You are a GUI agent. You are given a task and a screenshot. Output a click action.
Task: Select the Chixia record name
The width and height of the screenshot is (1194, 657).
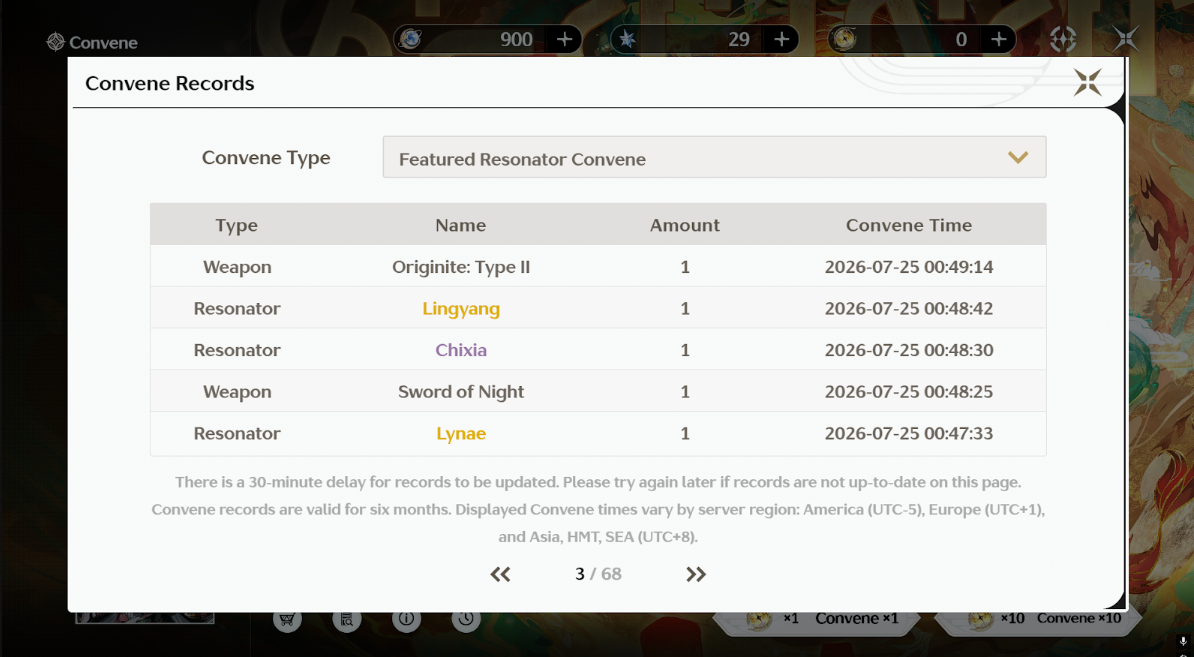coord(461,350)
